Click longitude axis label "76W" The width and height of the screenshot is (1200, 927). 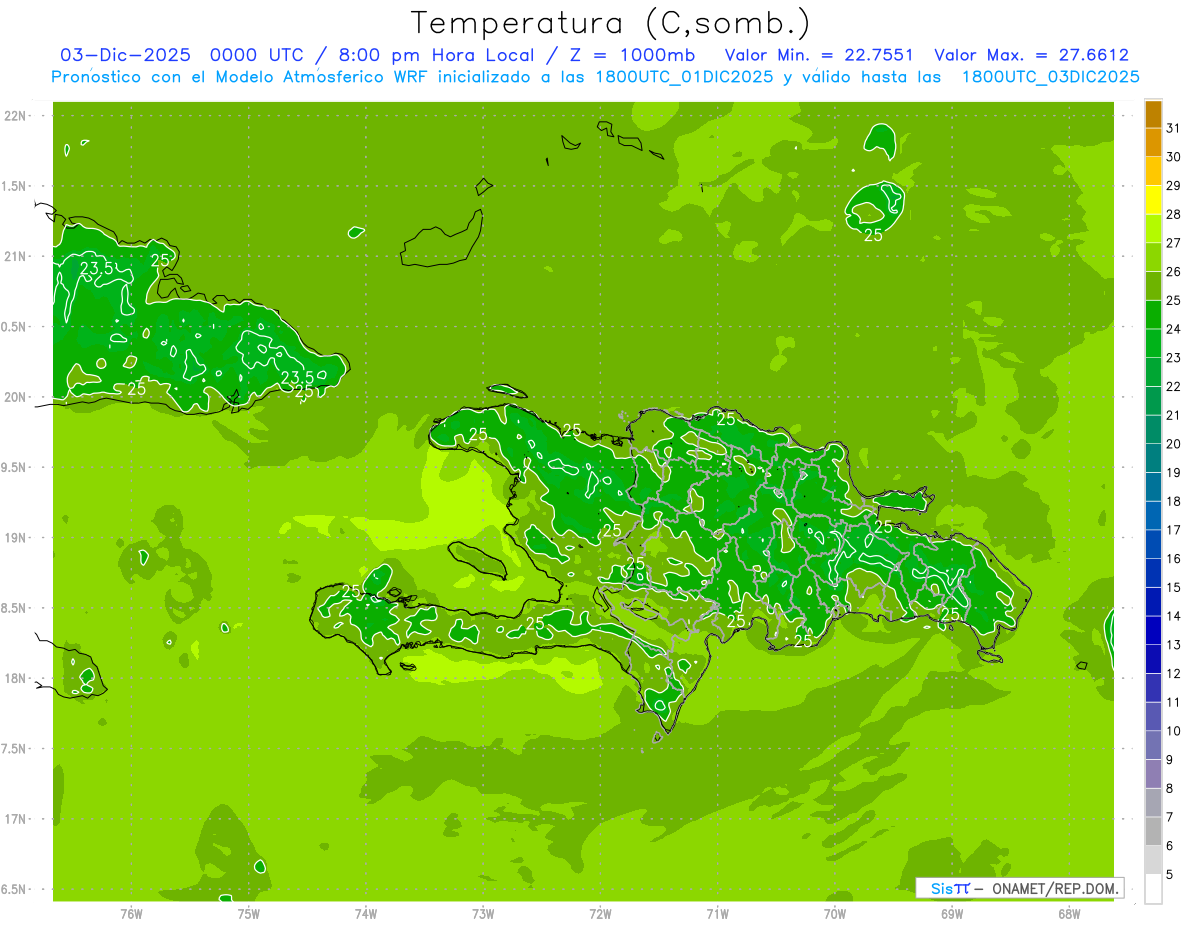point(131,914)
